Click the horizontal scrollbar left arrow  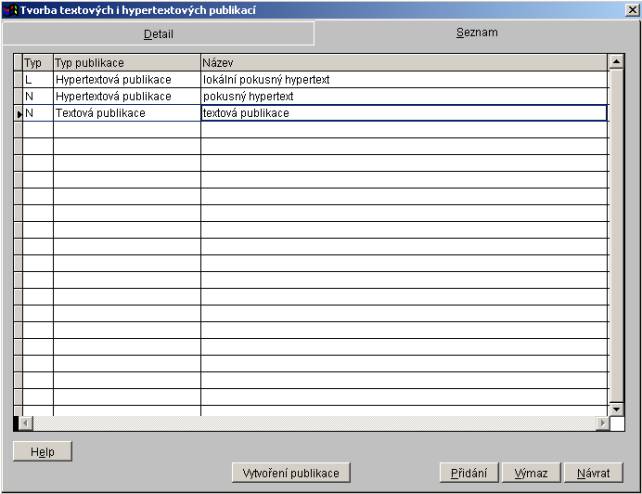[x=21, y=423]
